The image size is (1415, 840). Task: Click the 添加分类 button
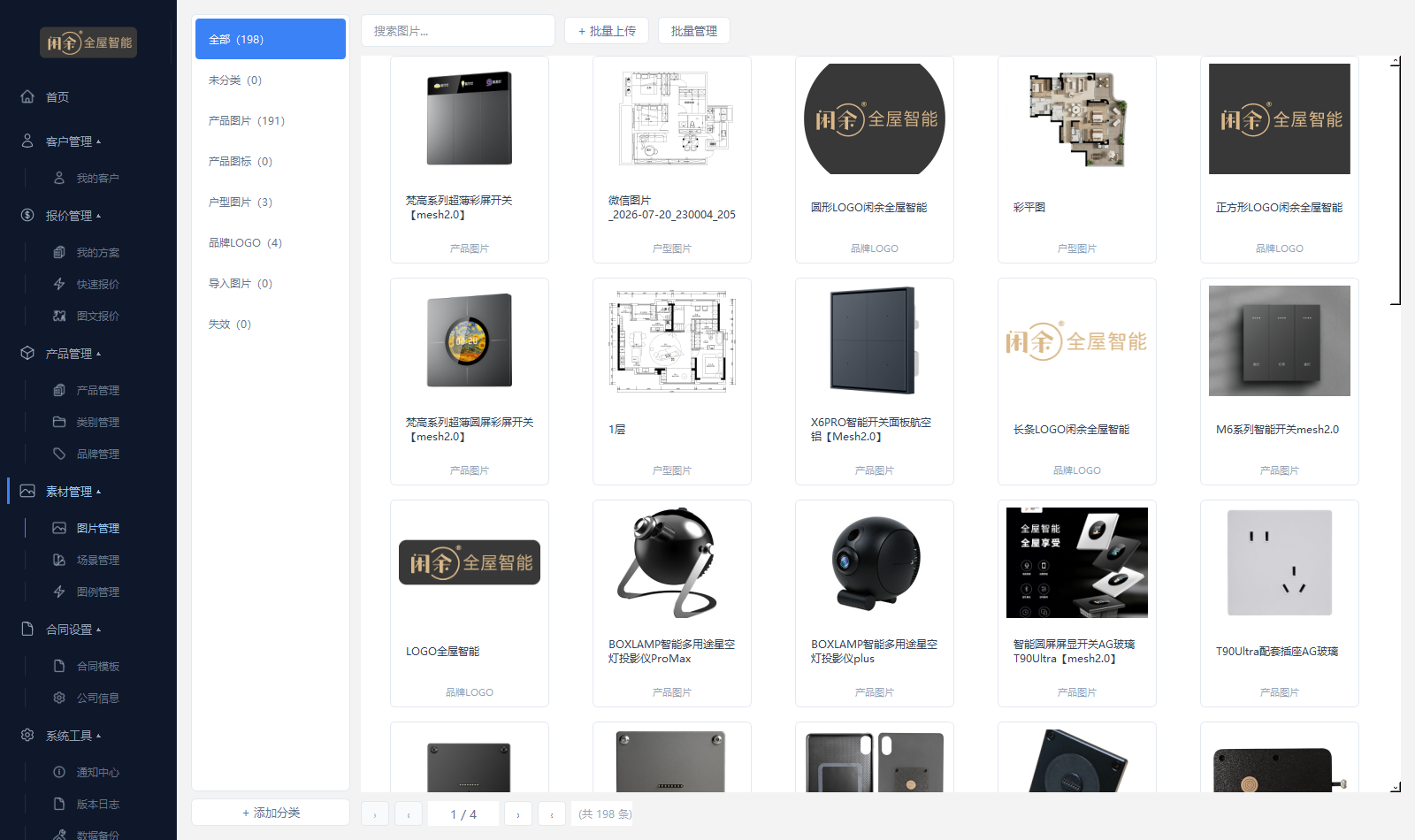pos(271,813)
